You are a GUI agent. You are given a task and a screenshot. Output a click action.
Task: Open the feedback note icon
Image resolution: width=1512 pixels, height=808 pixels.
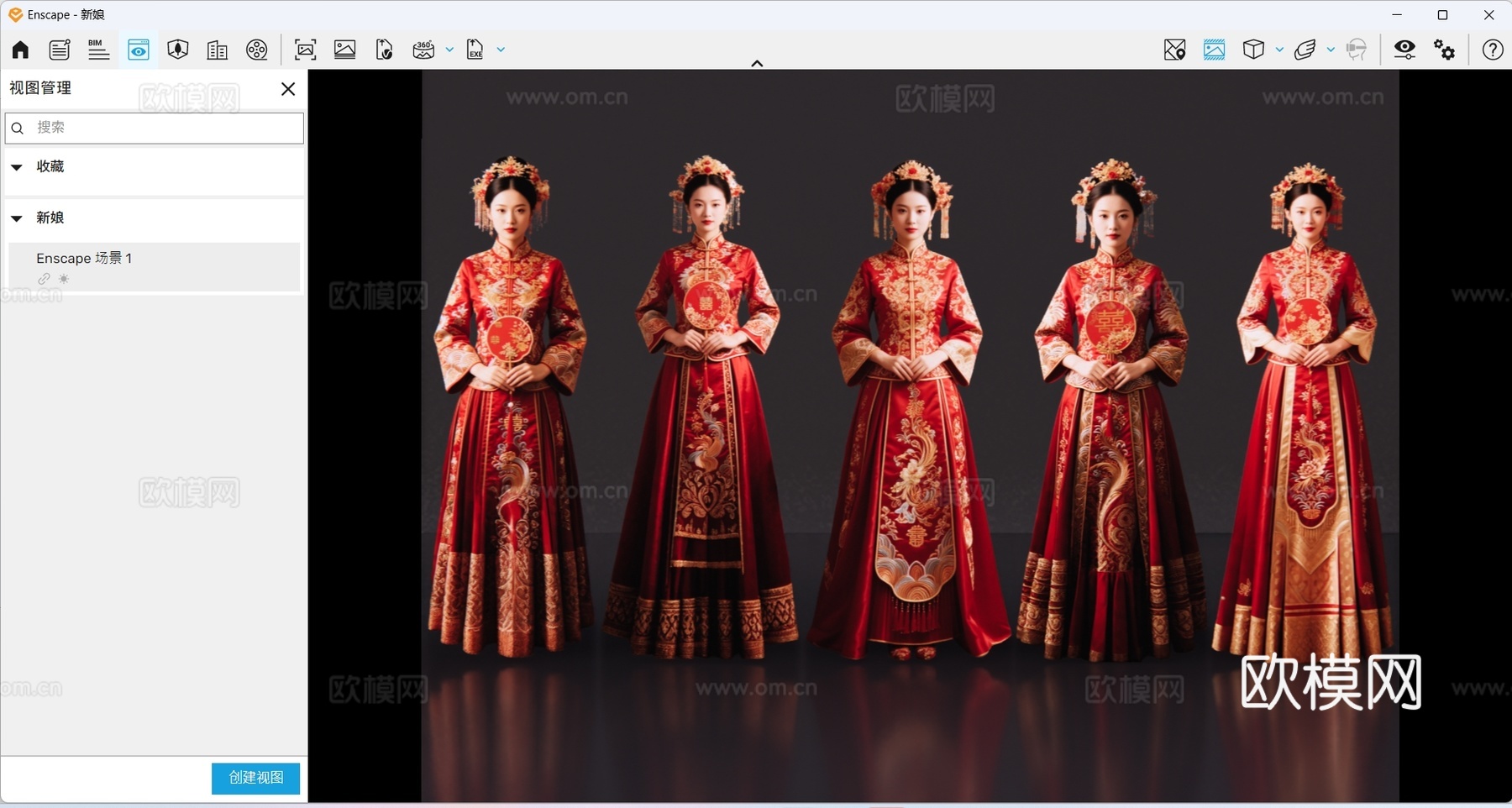60,50
